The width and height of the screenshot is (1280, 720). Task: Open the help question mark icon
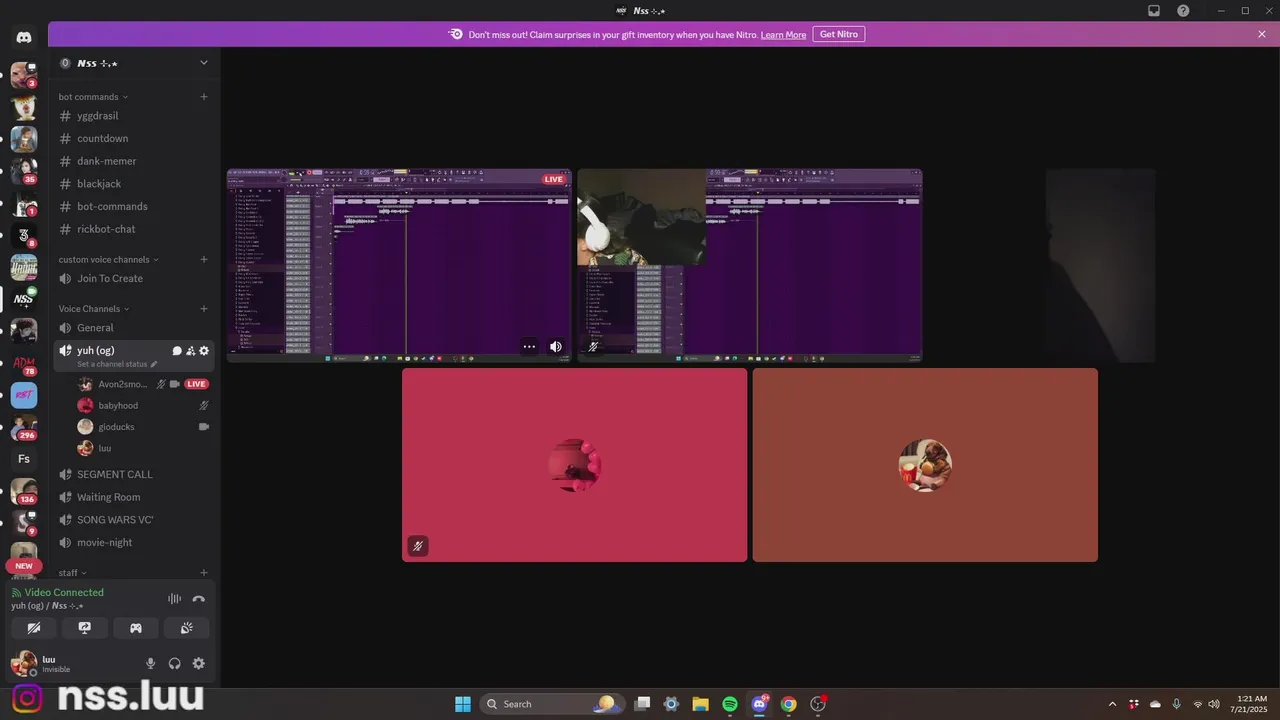(x=1184, y=11)
